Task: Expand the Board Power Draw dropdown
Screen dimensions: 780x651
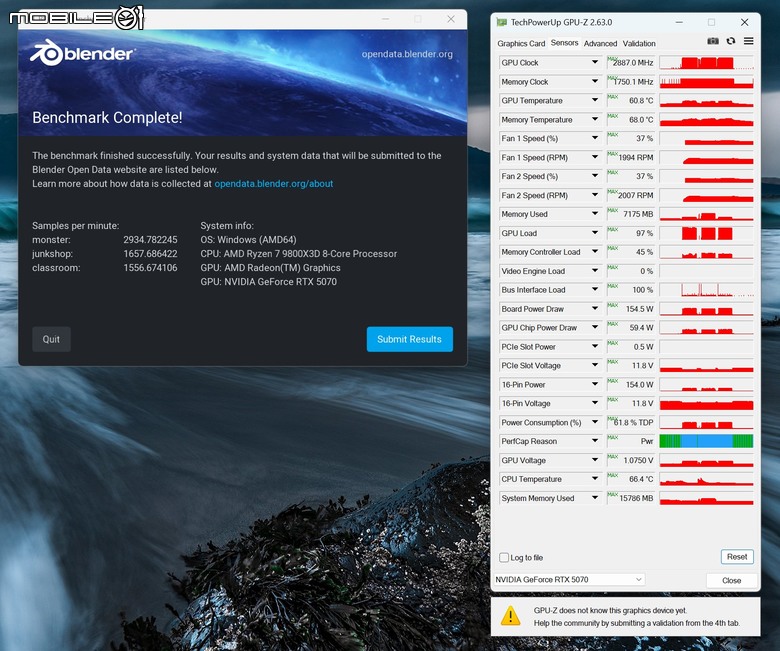Action: coord(595,308)
